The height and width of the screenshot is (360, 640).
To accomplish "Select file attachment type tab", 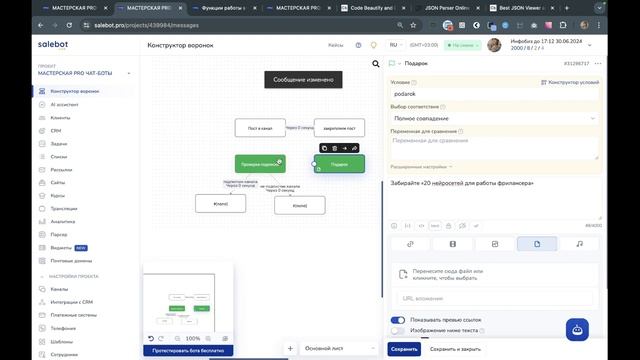I will coord(537,244).
